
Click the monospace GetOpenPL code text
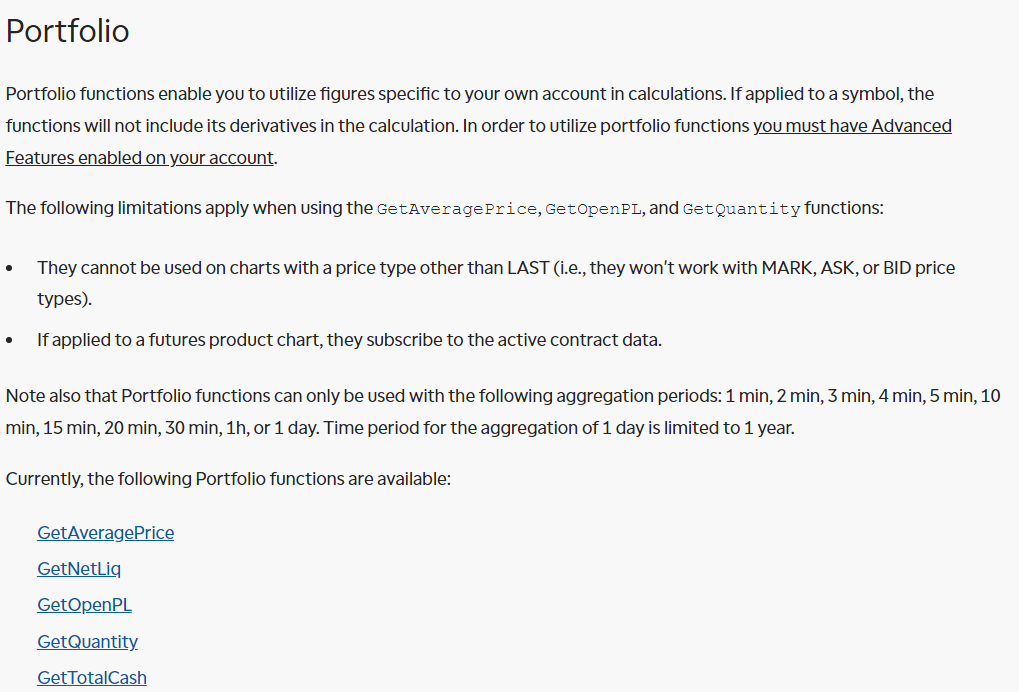point(593,209)
